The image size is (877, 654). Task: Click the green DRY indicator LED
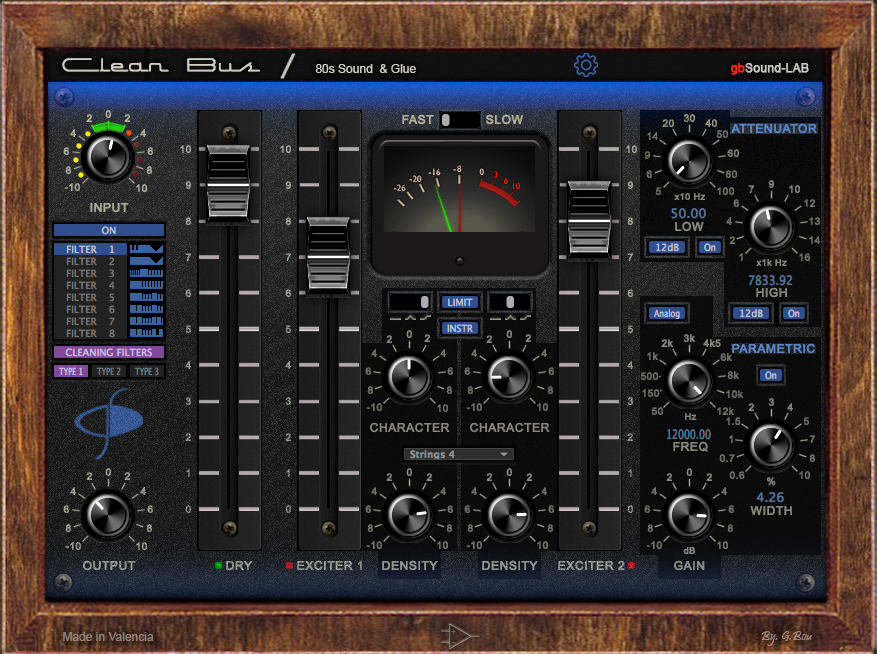pyautogui.click(x=220, y=565)
